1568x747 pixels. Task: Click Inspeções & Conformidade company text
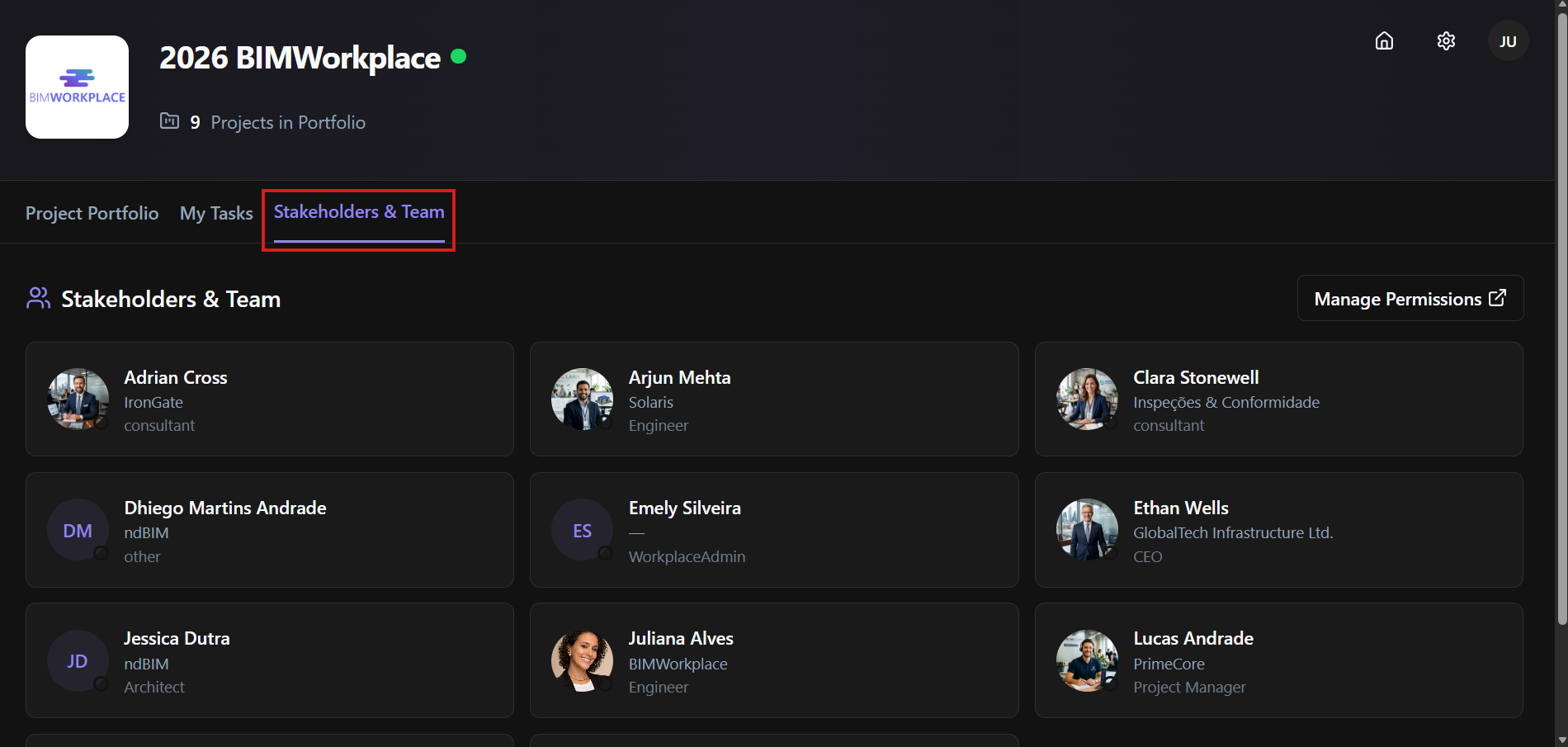[1226, 402]
